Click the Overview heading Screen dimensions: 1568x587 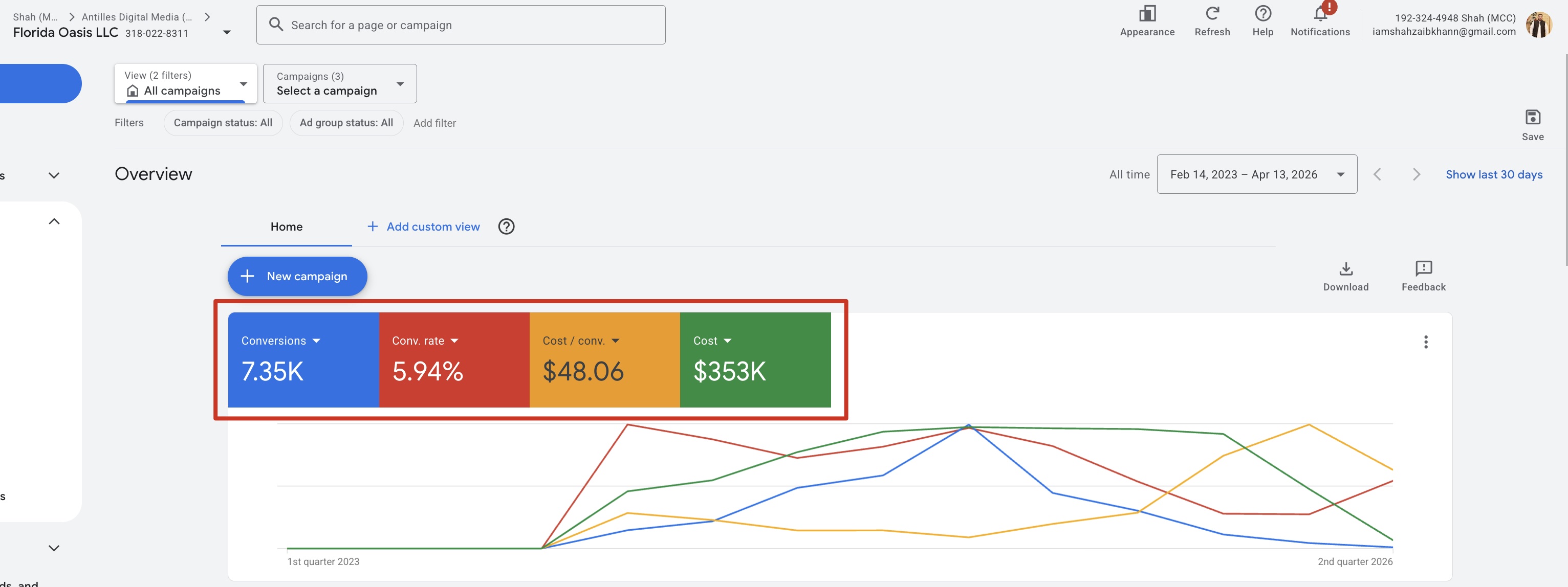click(154, 174)
